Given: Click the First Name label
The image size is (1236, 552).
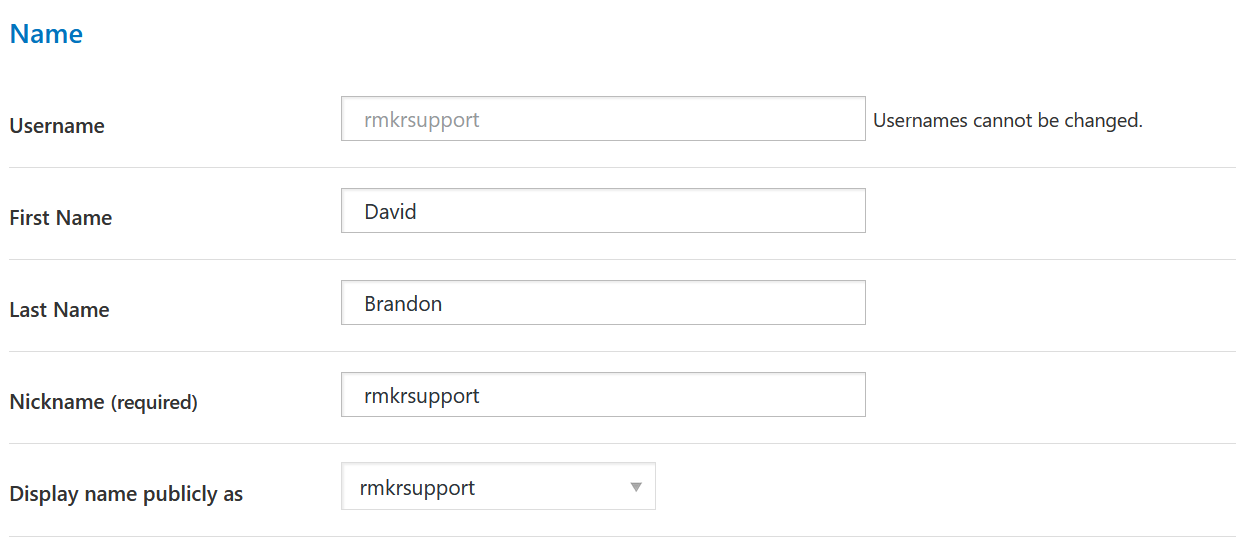Looking at the screenshot, I should (x=61, y=218).
